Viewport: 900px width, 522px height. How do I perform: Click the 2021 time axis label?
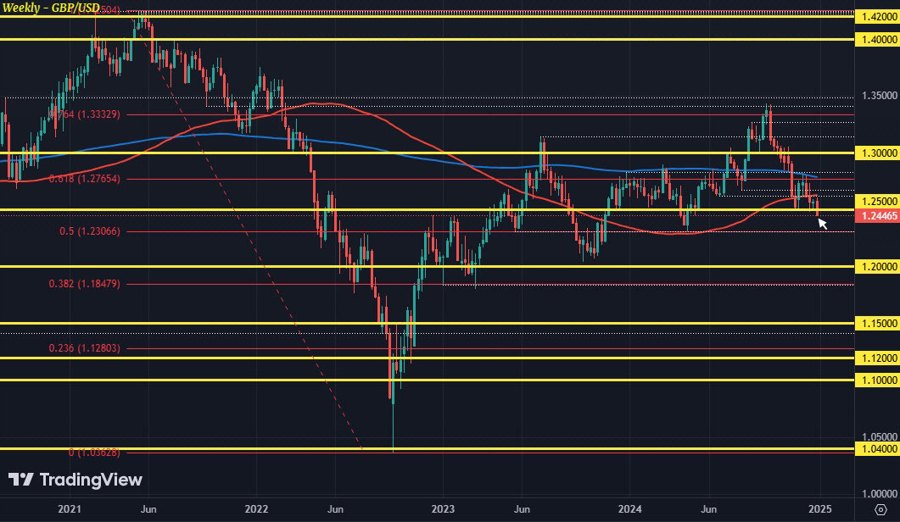click(69, 509)
